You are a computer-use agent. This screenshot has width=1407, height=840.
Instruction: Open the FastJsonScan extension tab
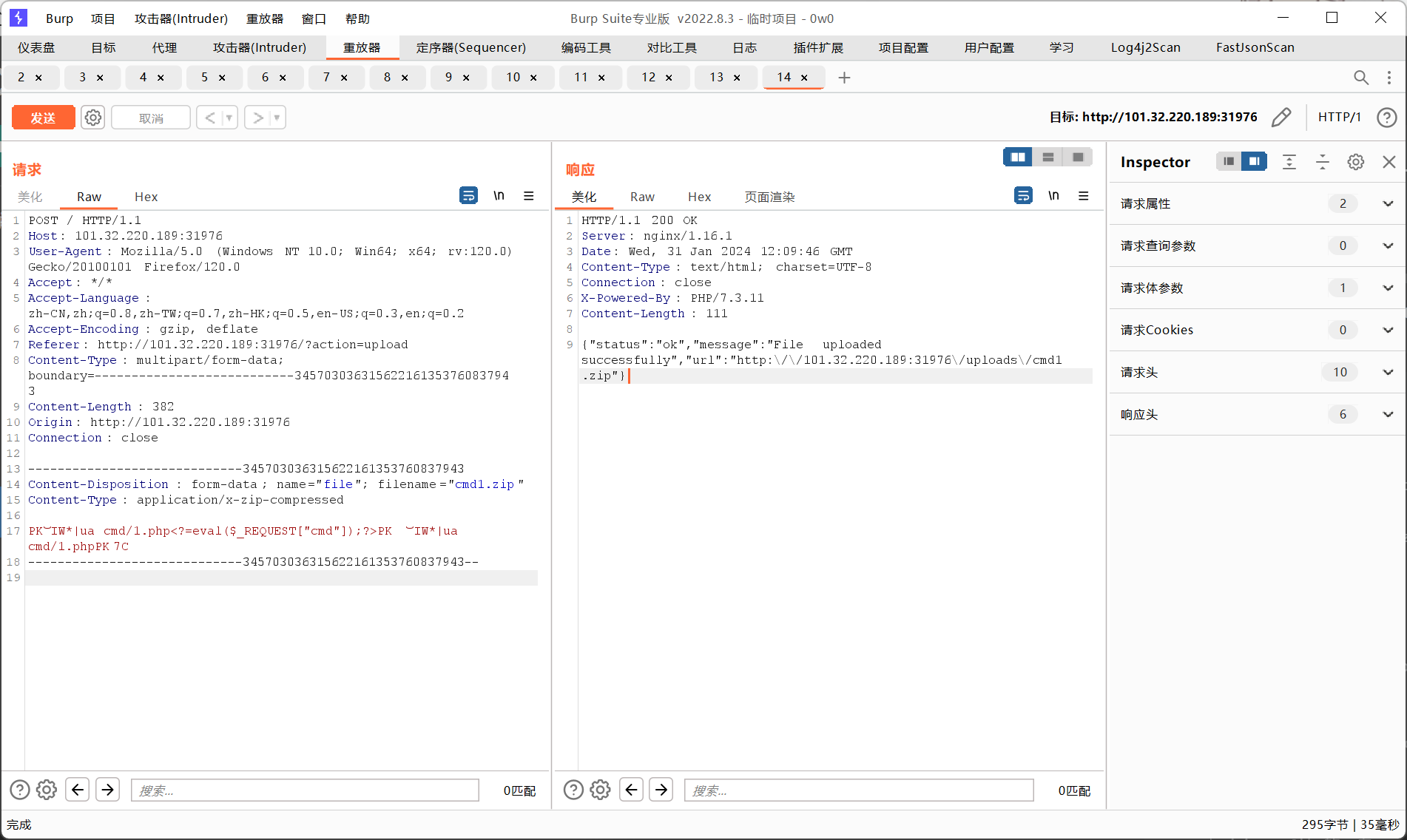coord(1255,47)
